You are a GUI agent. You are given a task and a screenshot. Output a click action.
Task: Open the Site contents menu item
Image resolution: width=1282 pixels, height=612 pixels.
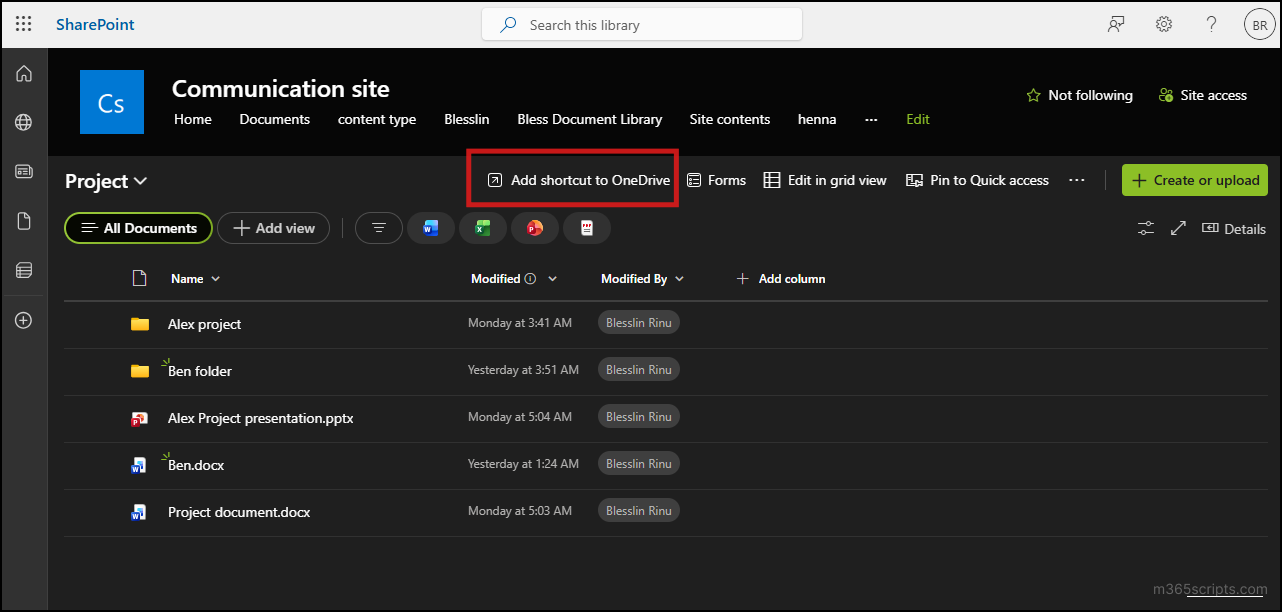729,119
